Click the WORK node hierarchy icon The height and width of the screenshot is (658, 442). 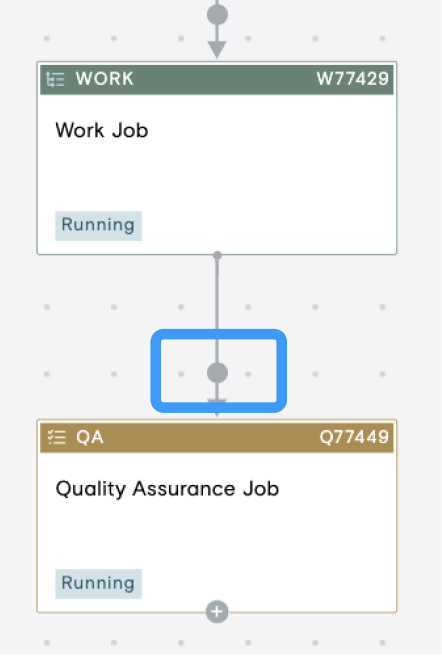pos(55,79)
